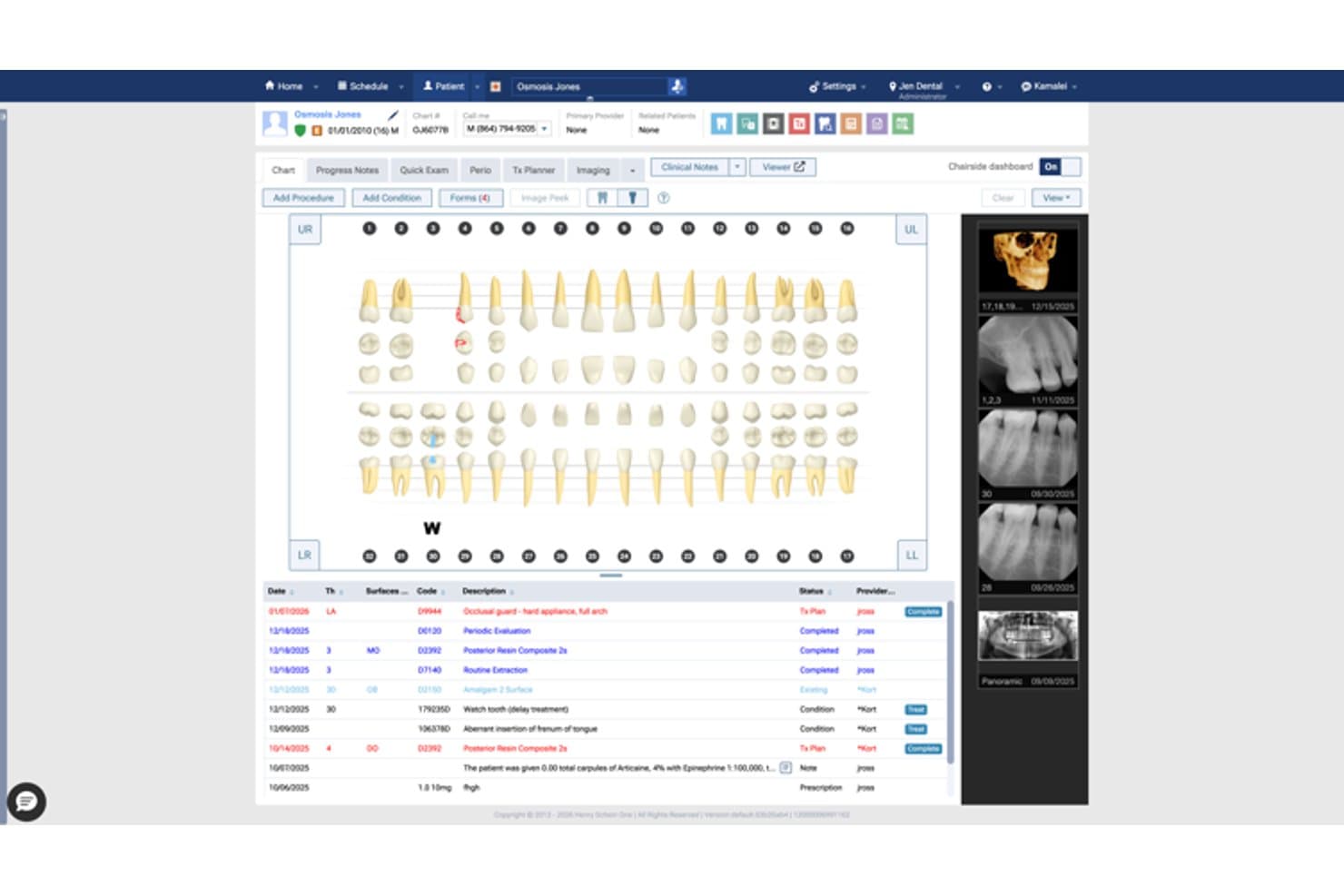
Task: Select tooth number 32 circle
Action: point(370,556)
